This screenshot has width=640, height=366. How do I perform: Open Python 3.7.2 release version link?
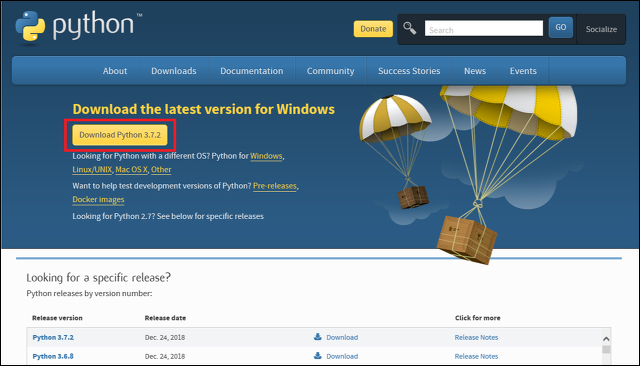tap(53, 337)
